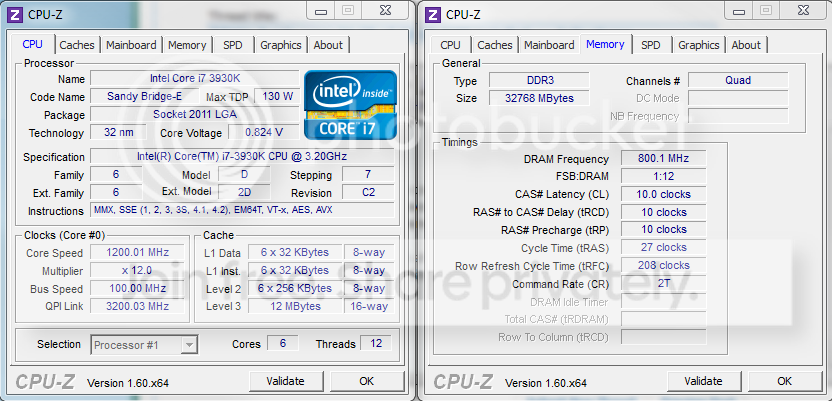This screenshot has width=832, height=401.
Task: Click the Level 3 value 12 MBytes
Action: point(294,306)
